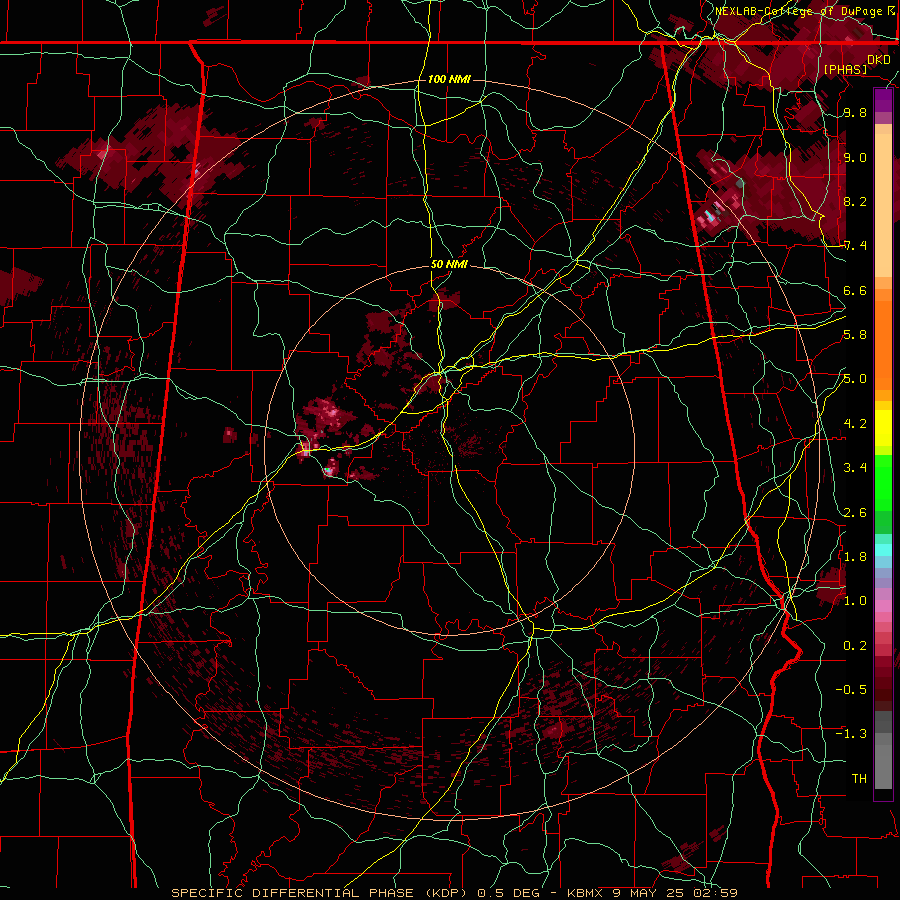Click the 1.0 scale value label
The height and width of the screenshot is (900, 900).
855,601
